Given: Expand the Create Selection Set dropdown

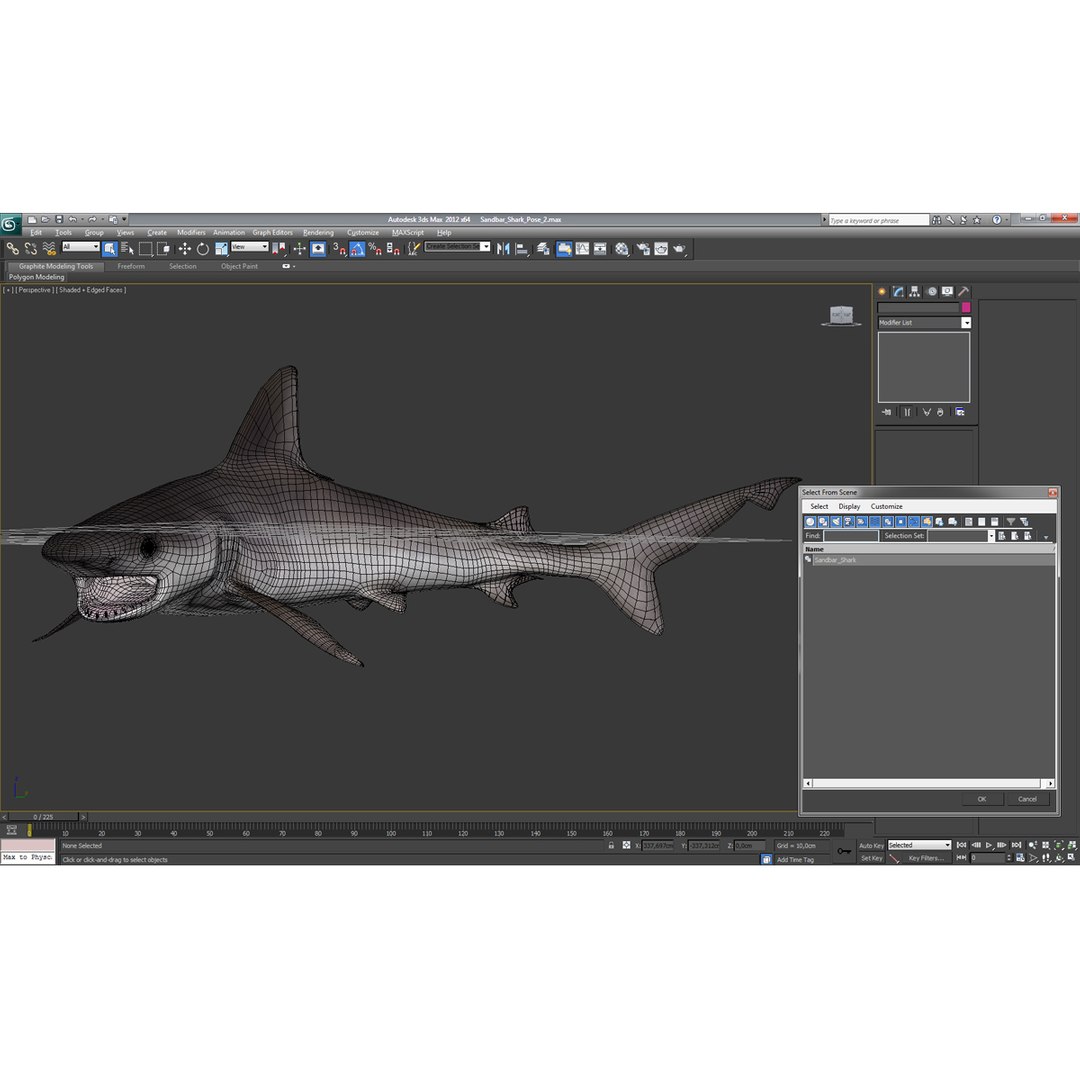Looking at the screenshot, I should [486, 247].
